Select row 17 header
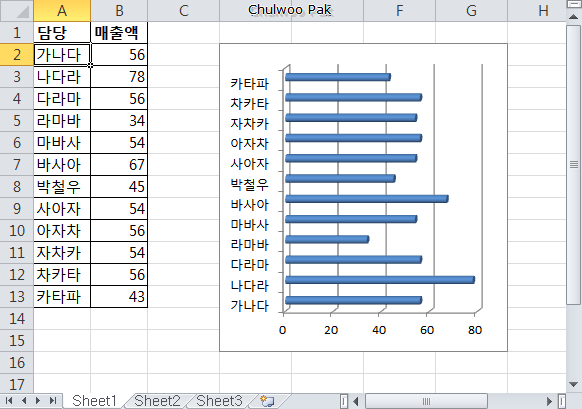 pyautogui.click(x=17, y=384)
